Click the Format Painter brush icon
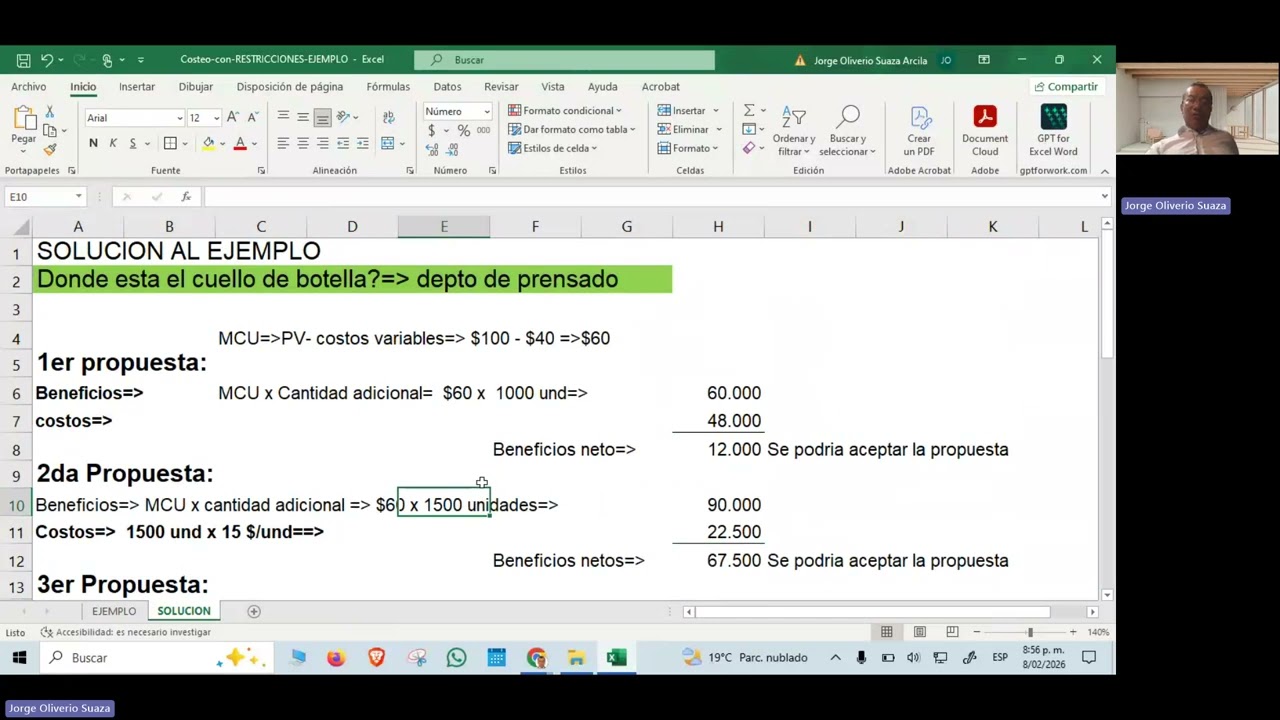The height and width of the screenshot is (720, 1280). click(x=50, y=149)
